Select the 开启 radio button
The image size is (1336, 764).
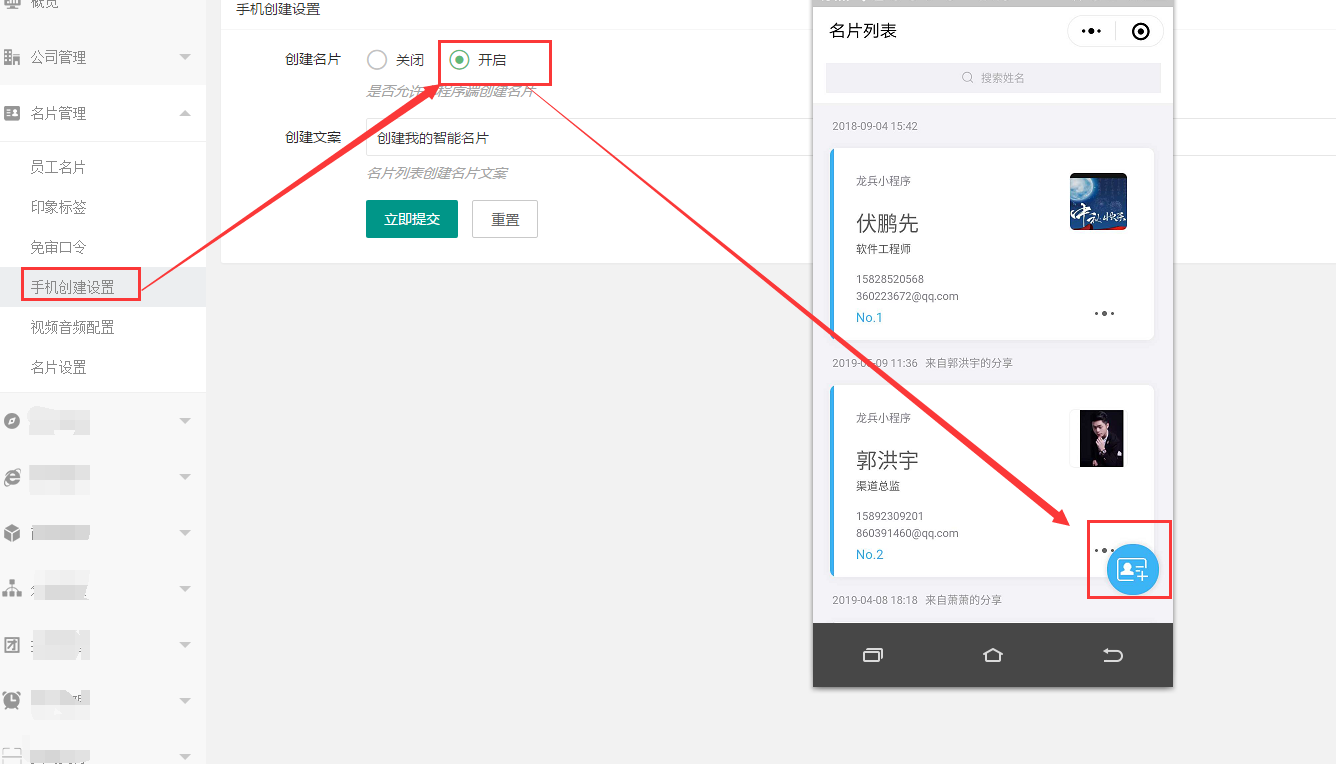tap(459, 60)
